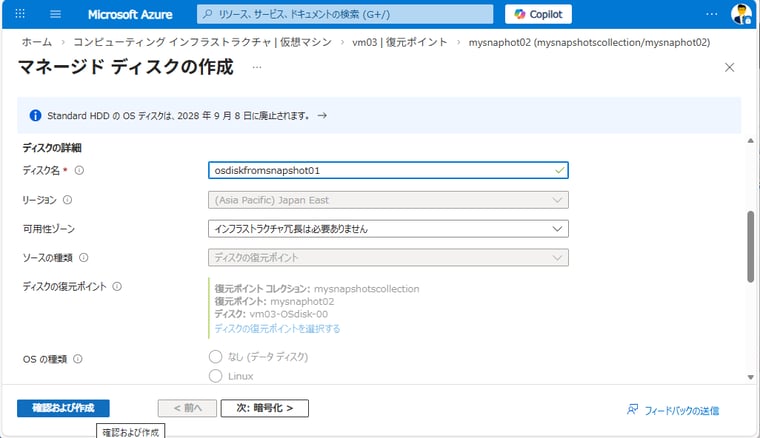This screenshot has height=438, width=760.
Task: Open the user account avatar
Action: 741,14
